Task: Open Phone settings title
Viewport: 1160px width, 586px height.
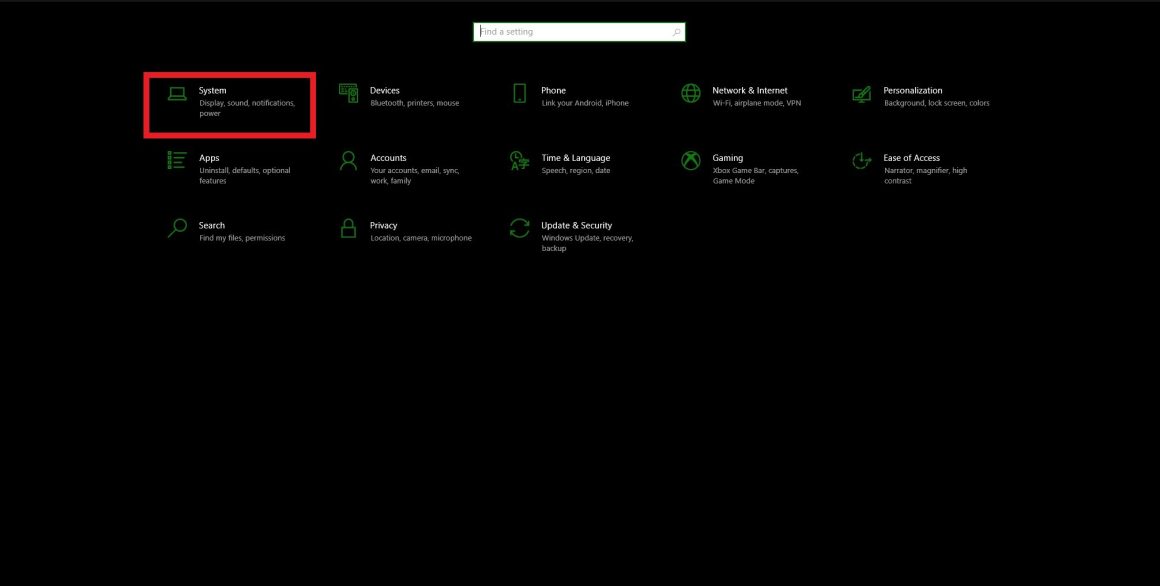Action: click(553, 90)
